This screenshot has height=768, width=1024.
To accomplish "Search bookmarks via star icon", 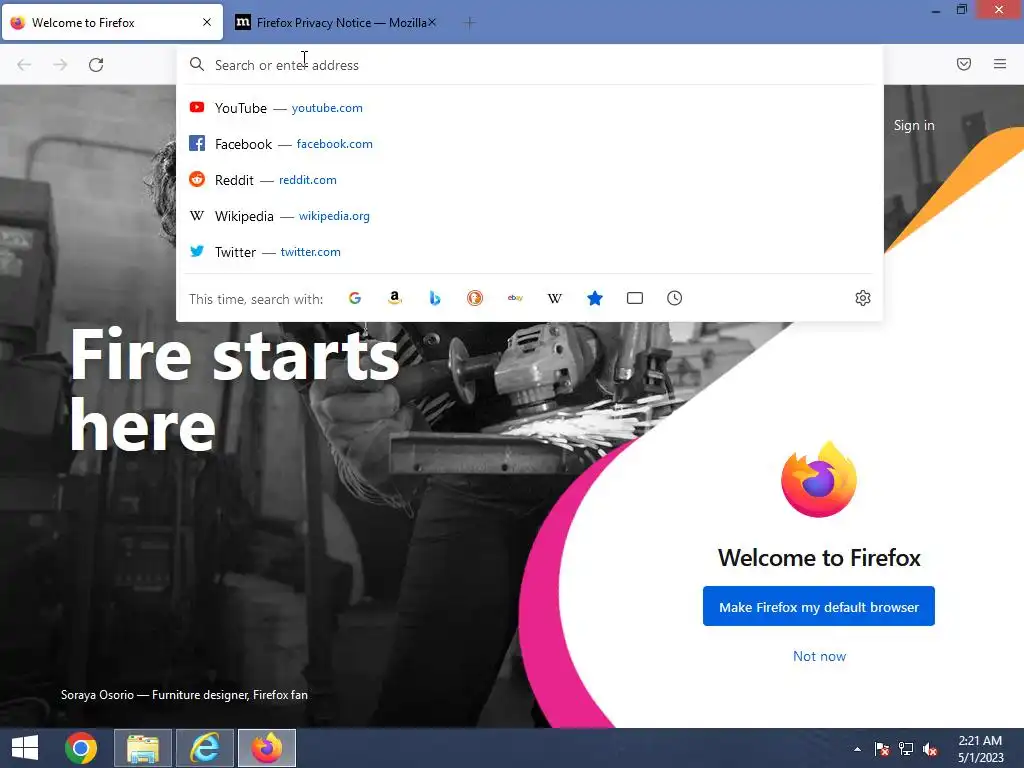I will tap(595, 298).
